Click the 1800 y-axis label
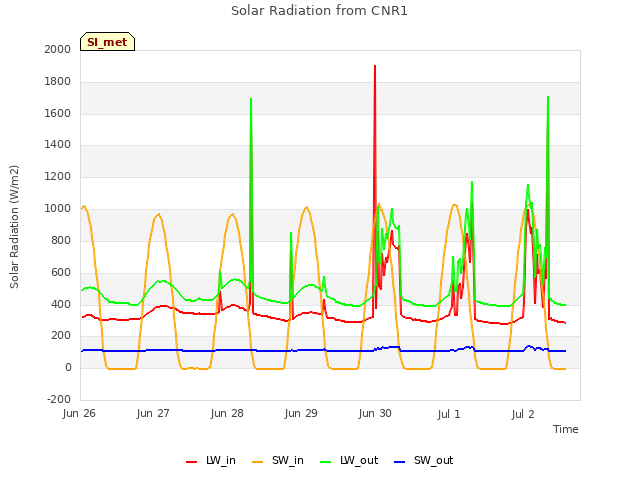Screen dimensions: 640x480 click(58, 82)
